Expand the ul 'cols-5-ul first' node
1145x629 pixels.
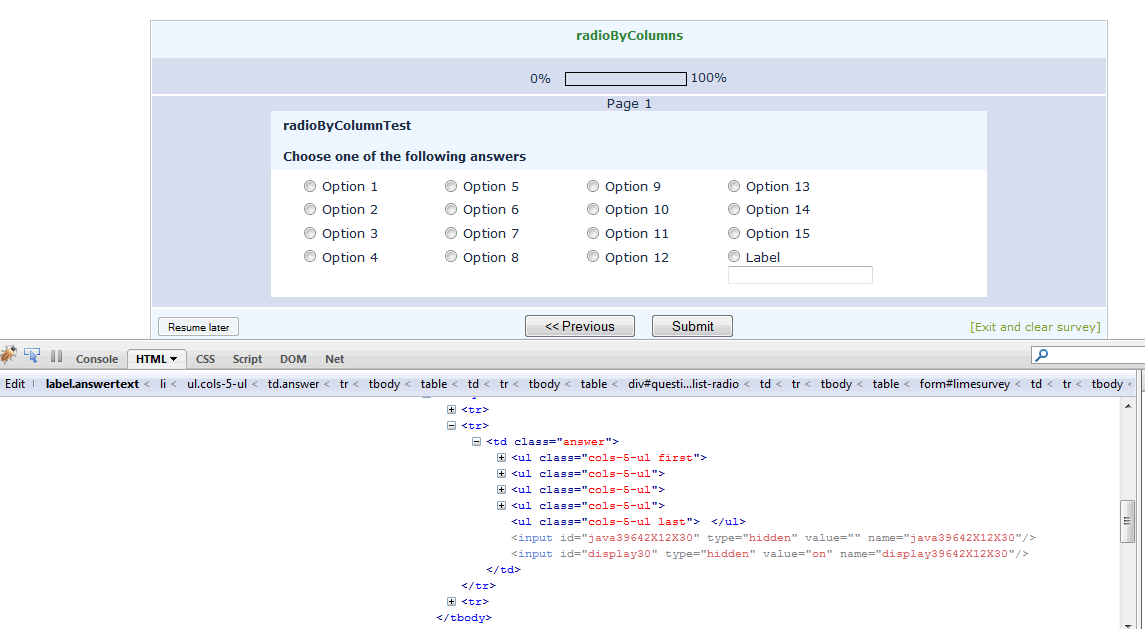[502, 458]
